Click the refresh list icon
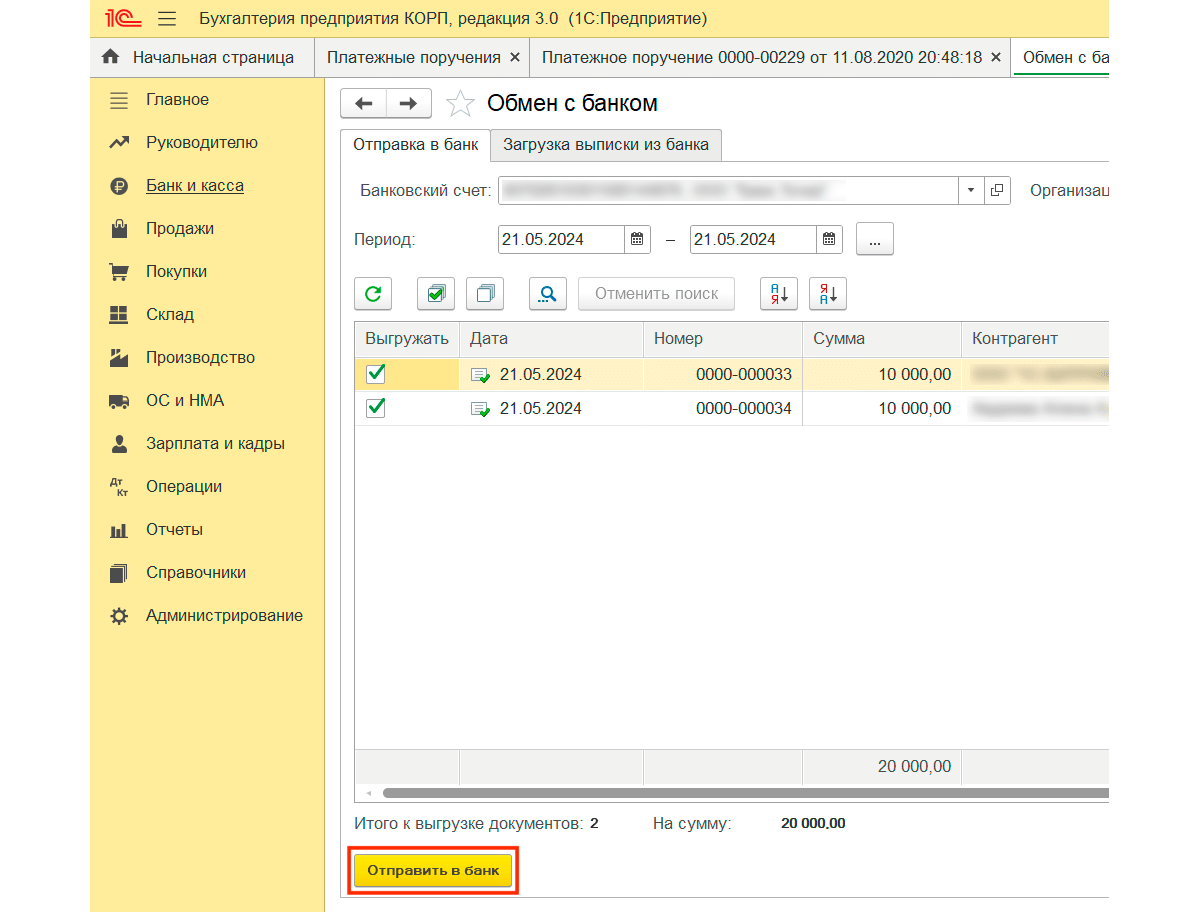This screenshot has height=912, width=1200. 373,294
